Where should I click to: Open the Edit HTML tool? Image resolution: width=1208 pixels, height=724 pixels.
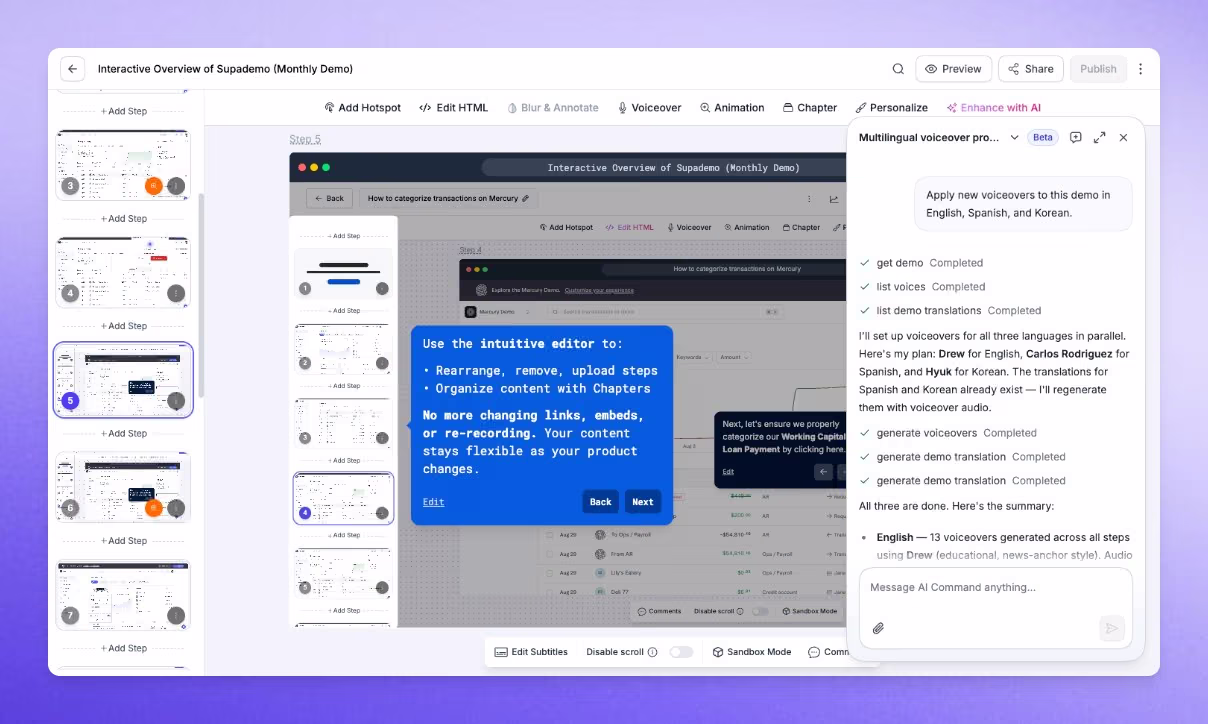(453, 108)
